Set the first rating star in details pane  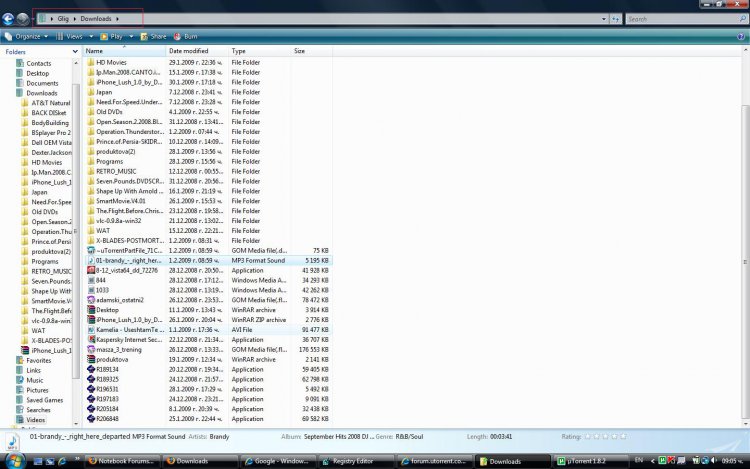(x=588, y=436)
